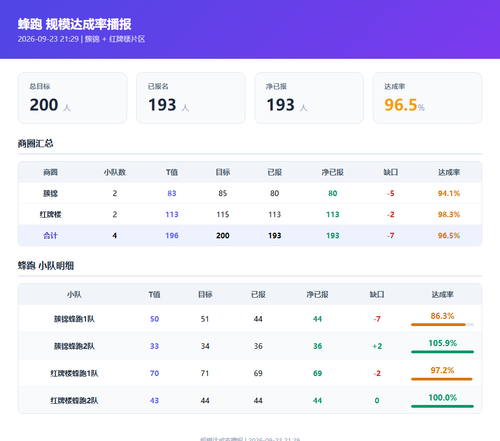Click the header subtitle 2026-09-23 21:29 | 簇锦 + 红牌楼片区
This screenshot has height=441, width=500.
click(81, 39)
